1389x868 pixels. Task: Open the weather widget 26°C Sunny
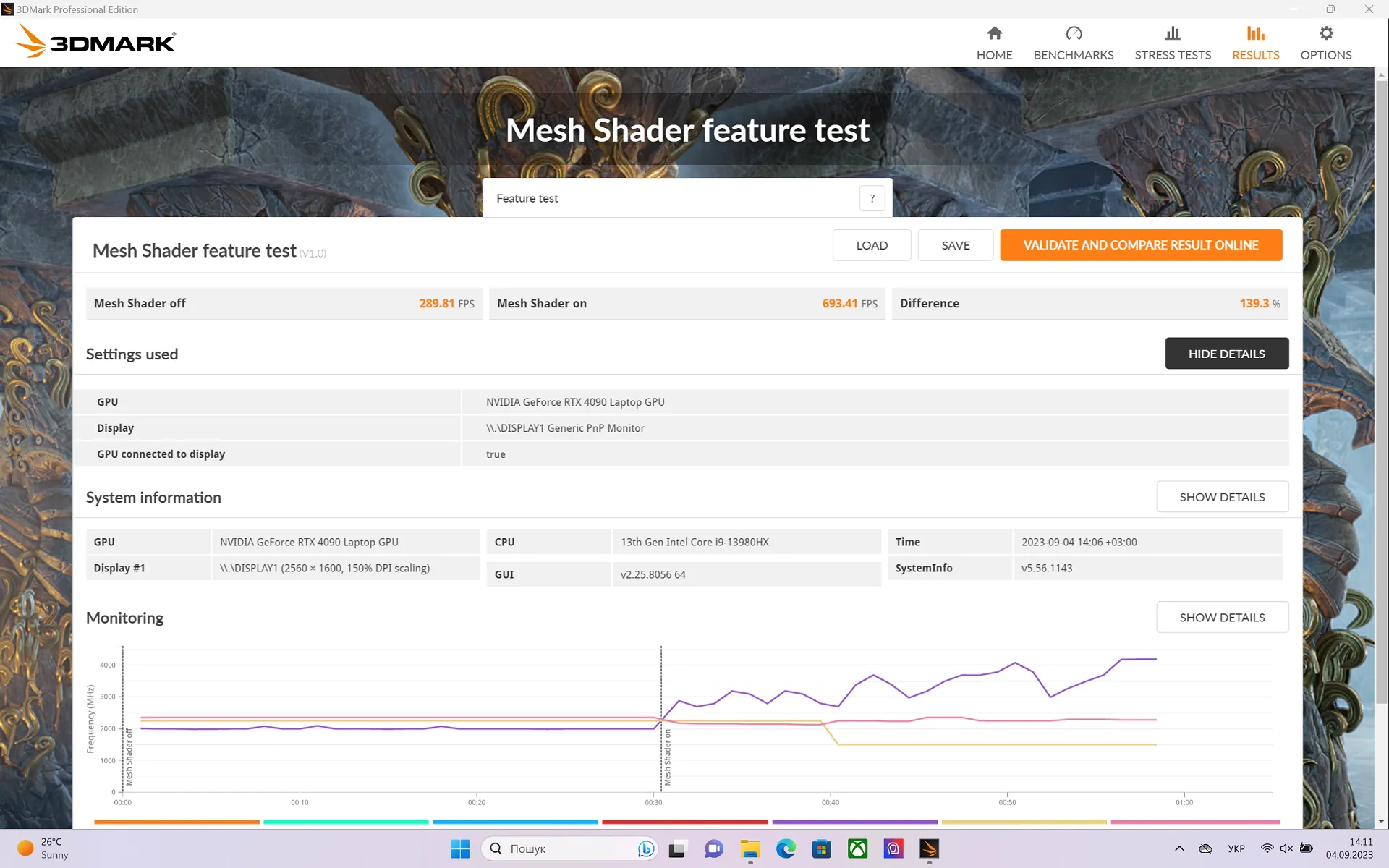43,848
